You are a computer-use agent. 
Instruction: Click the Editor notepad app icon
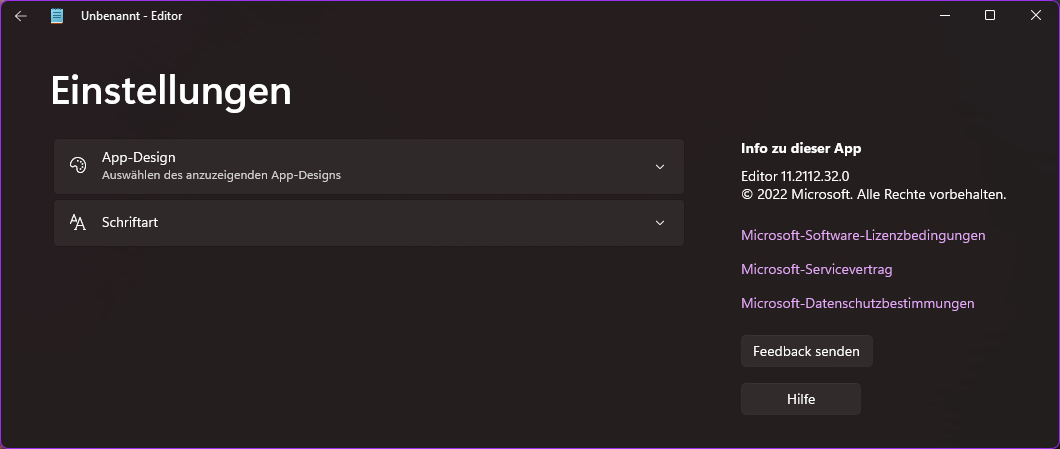[x=58, y=16]
